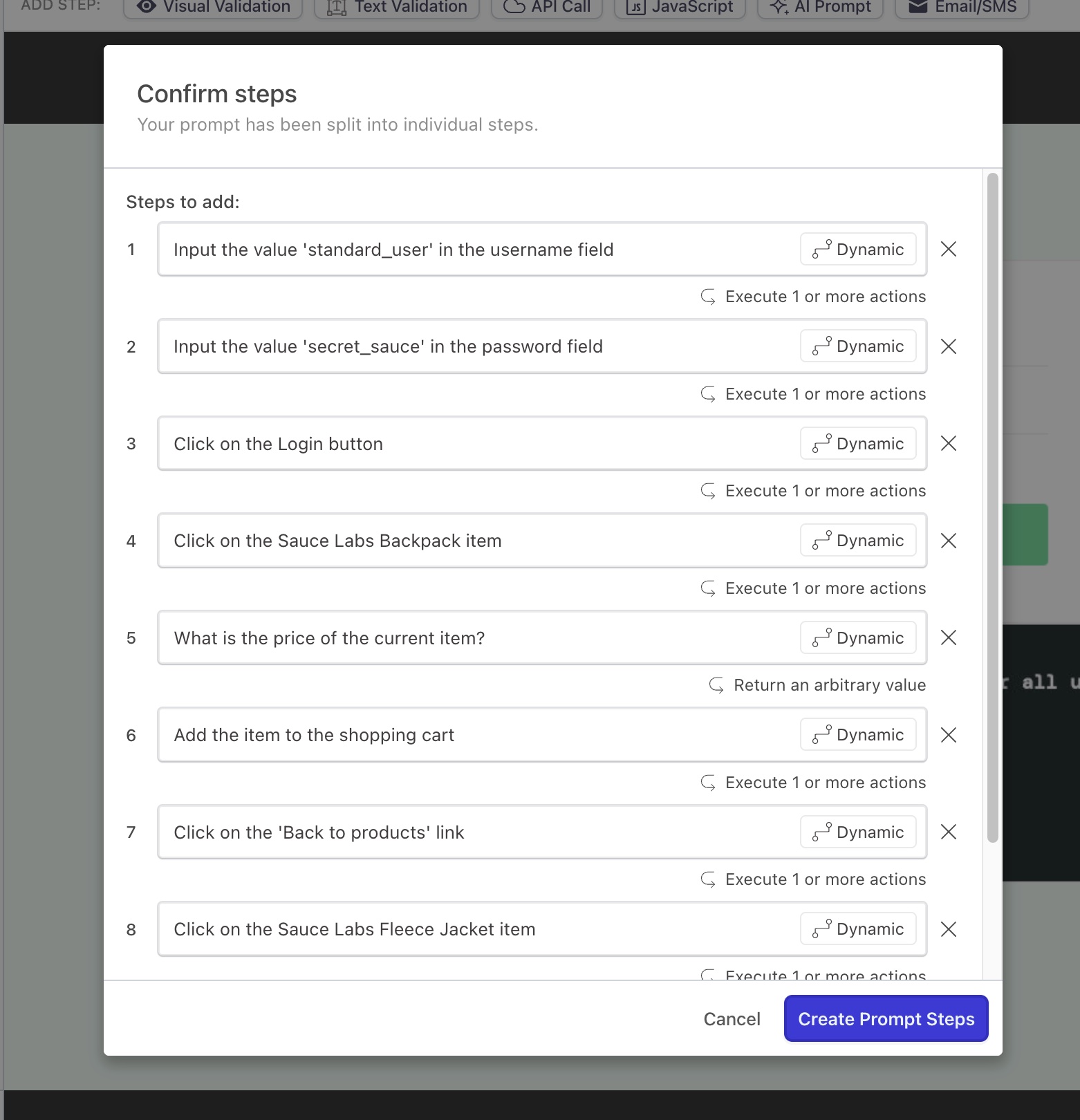This screenshot has width=1080, height=1120.
Task: Add an API Call step
Action: pyautogui.click(x=547, y=7)
